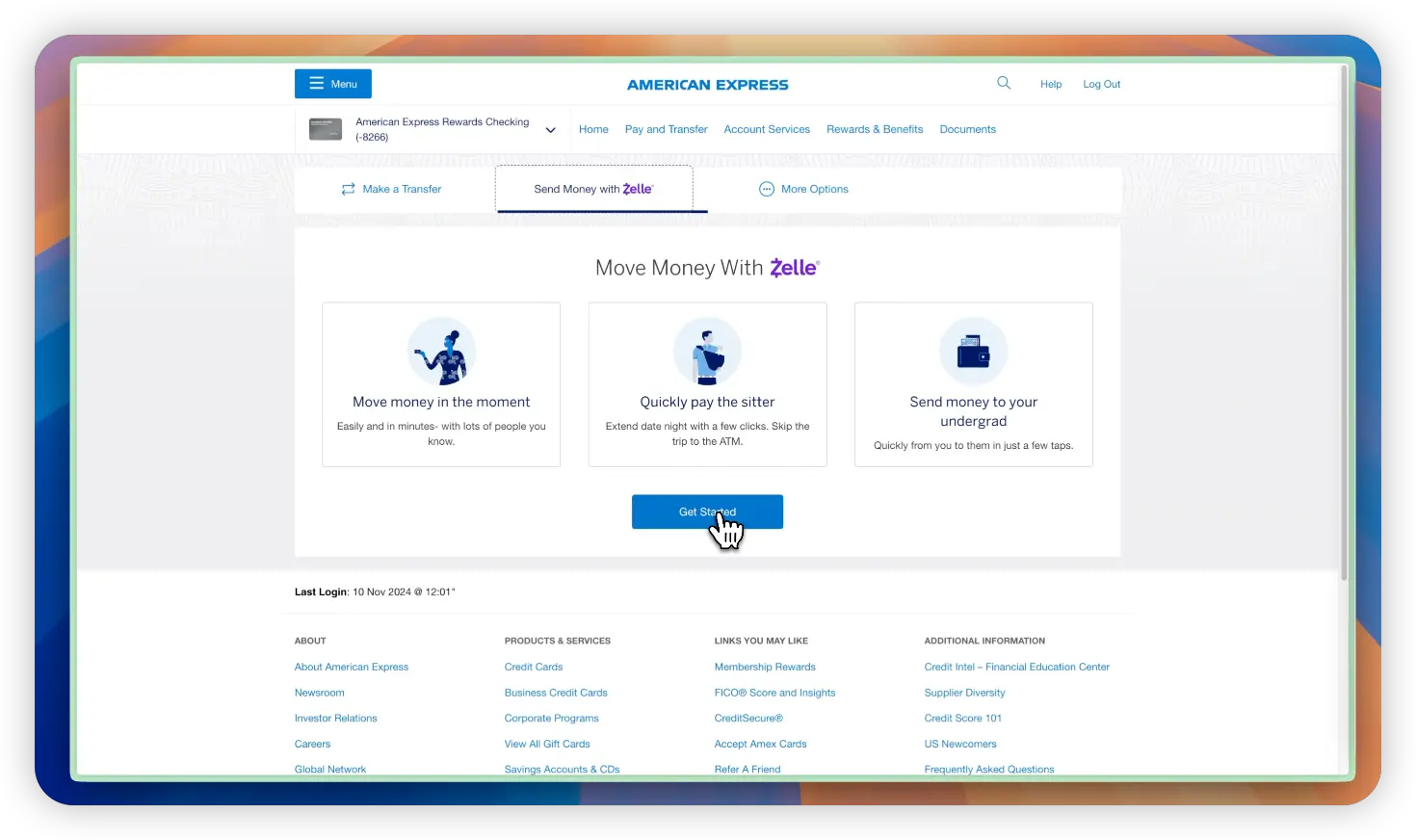Click the More Options ellipsis icon
Viewport: 1416px width, 840px height.
(x=767, y=189)
